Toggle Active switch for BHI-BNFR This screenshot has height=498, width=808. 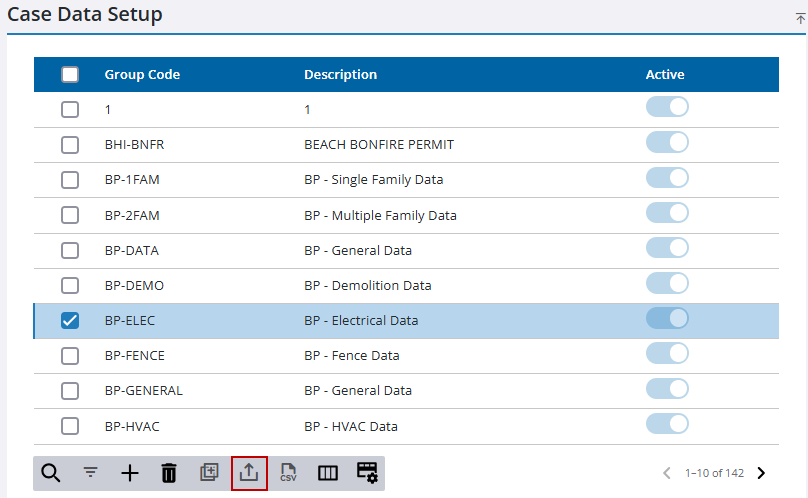(x=667, y=143)
